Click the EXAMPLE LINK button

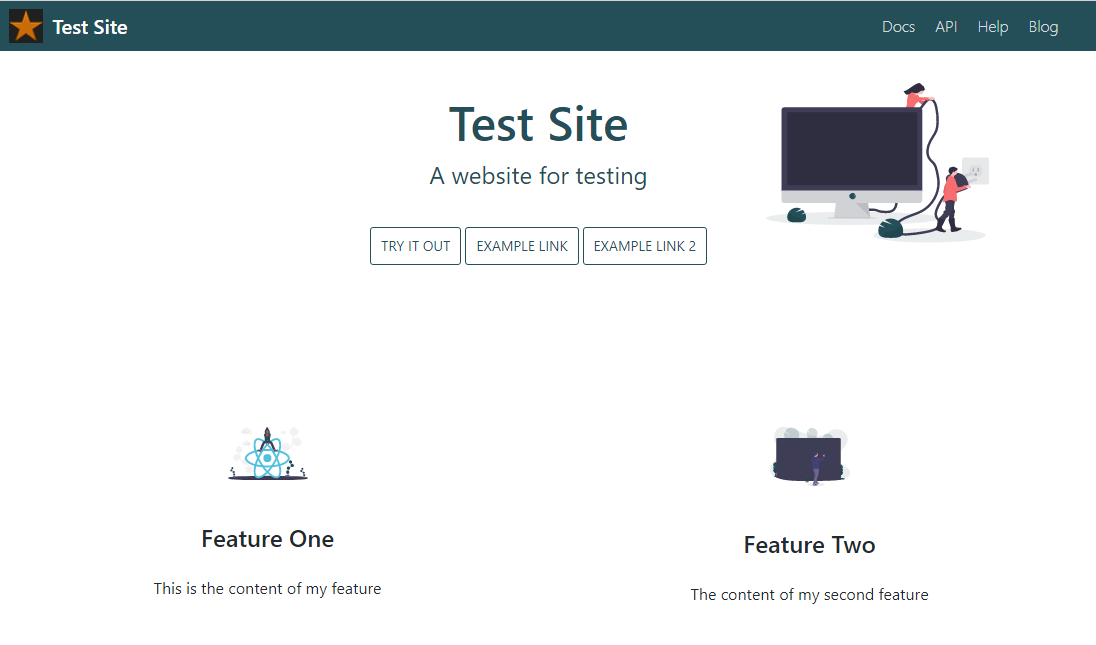[x=522, y=246]
